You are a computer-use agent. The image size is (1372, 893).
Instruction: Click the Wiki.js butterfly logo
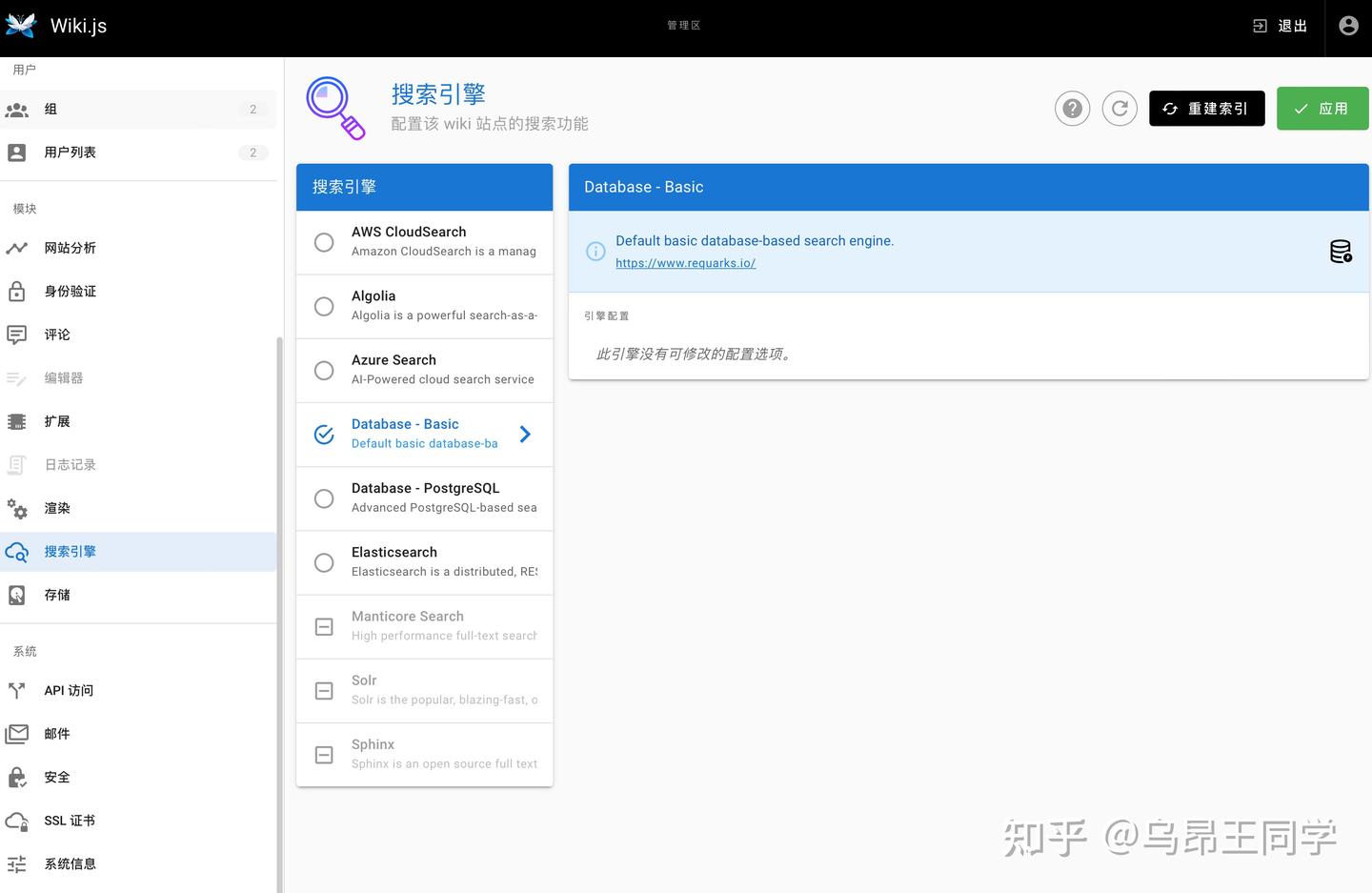pos(21,26)
